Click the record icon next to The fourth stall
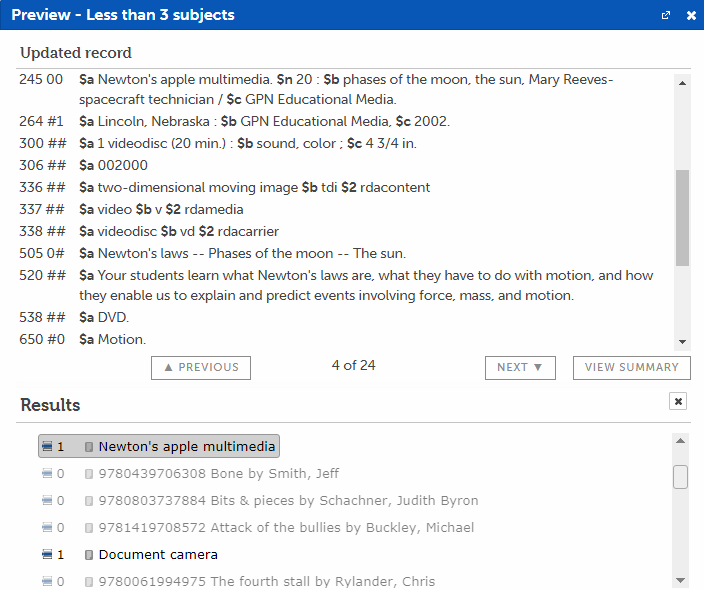 (89, 582)
